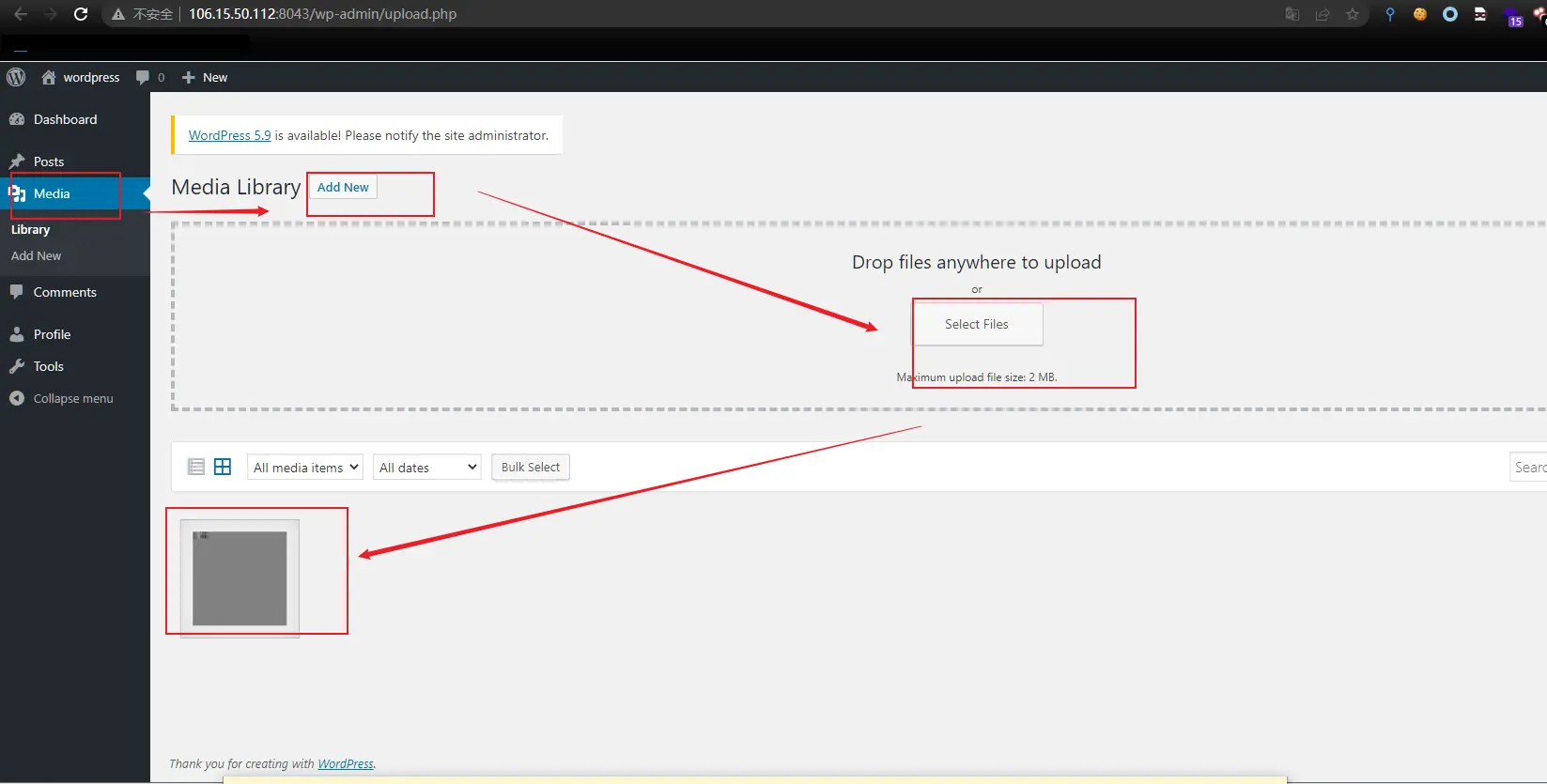Click the WordPress logo in admin bar
The width and height of the screenshot is (1547, 784).
pyautogui.click(x=16, y=77)
